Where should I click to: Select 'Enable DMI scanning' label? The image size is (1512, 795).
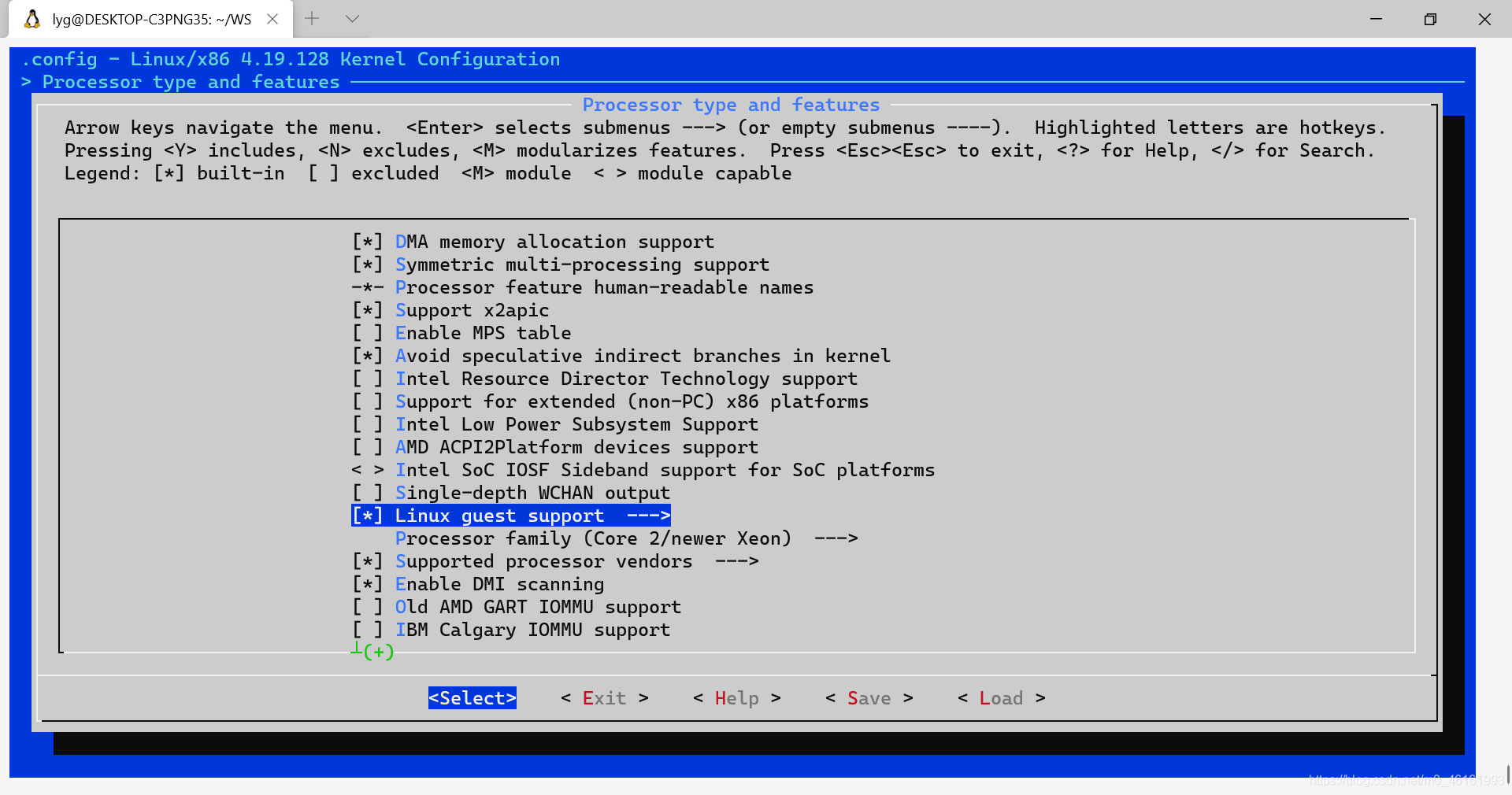point(499,584)
